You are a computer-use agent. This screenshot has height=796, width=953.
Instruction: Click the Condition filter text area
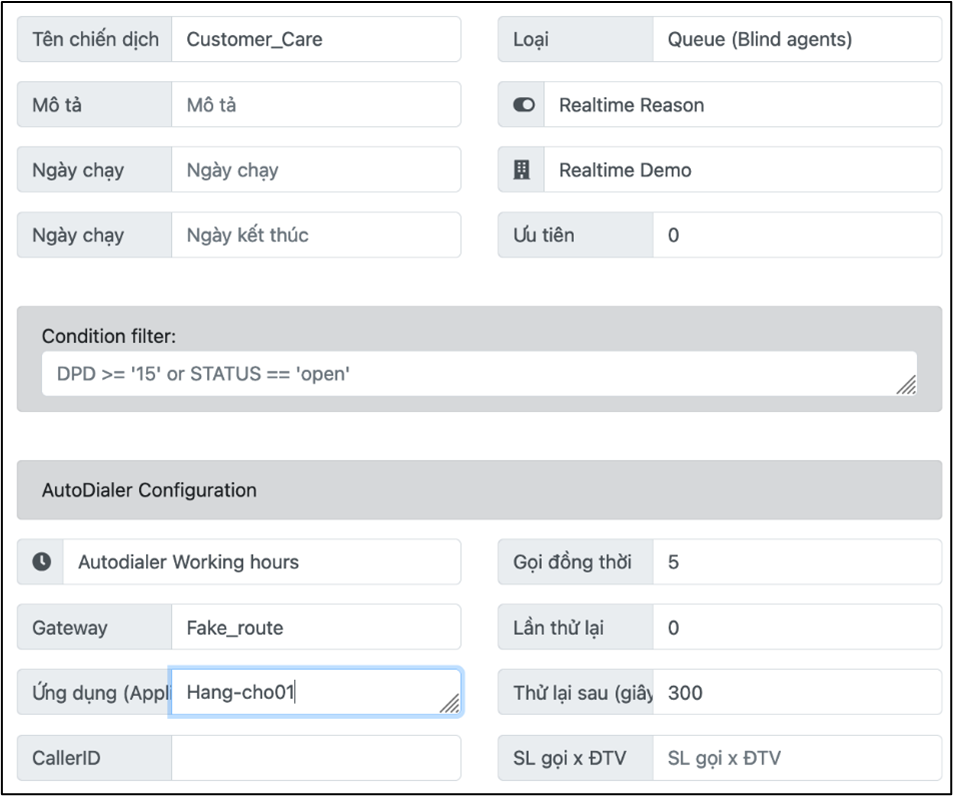pyautogui.click(x=470, y=374)
